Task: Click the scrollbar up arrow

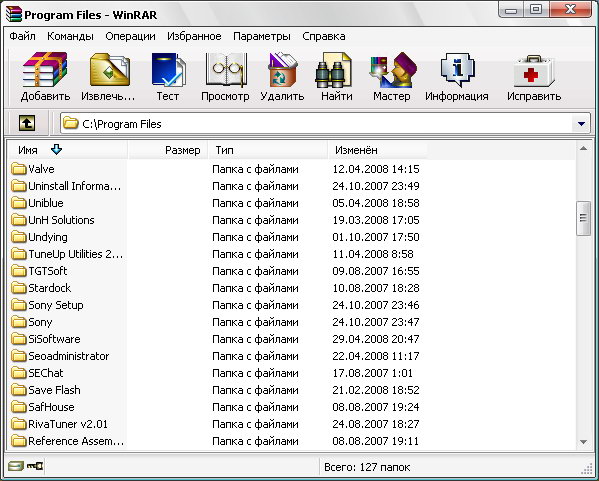Action: click(x=583, y=149)
